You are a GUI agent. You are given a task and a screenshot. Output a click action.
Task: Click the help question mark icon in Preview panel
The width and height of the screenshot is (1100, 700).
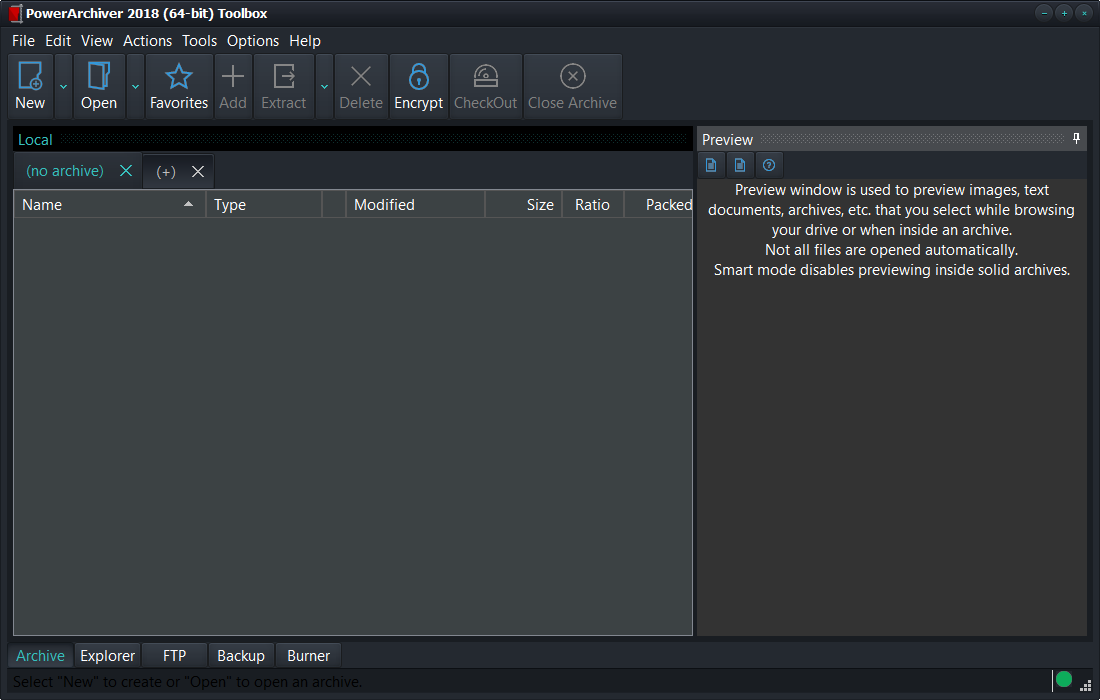pos(769,166)
